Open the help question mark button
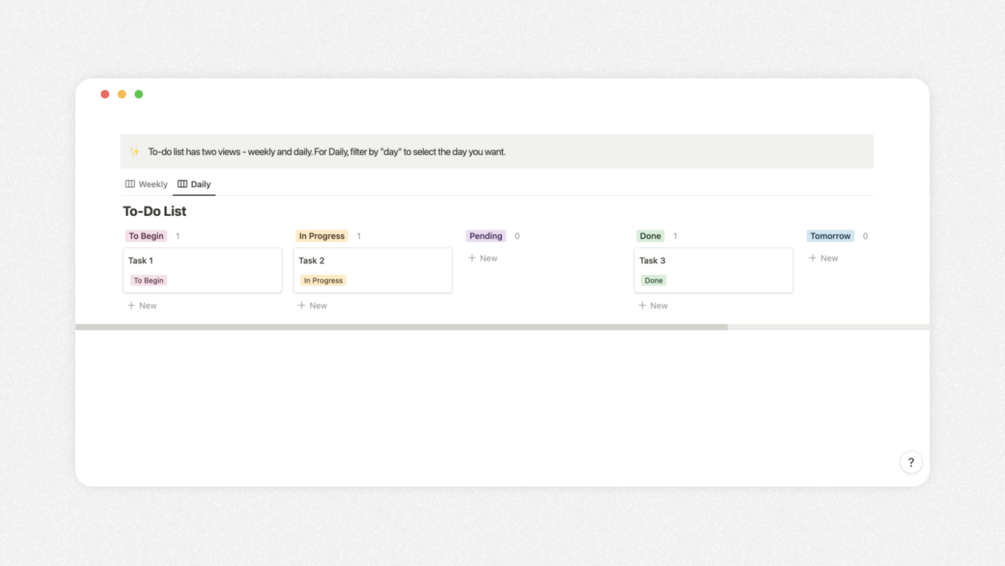 pyautogui.click(x=910, y=462)
